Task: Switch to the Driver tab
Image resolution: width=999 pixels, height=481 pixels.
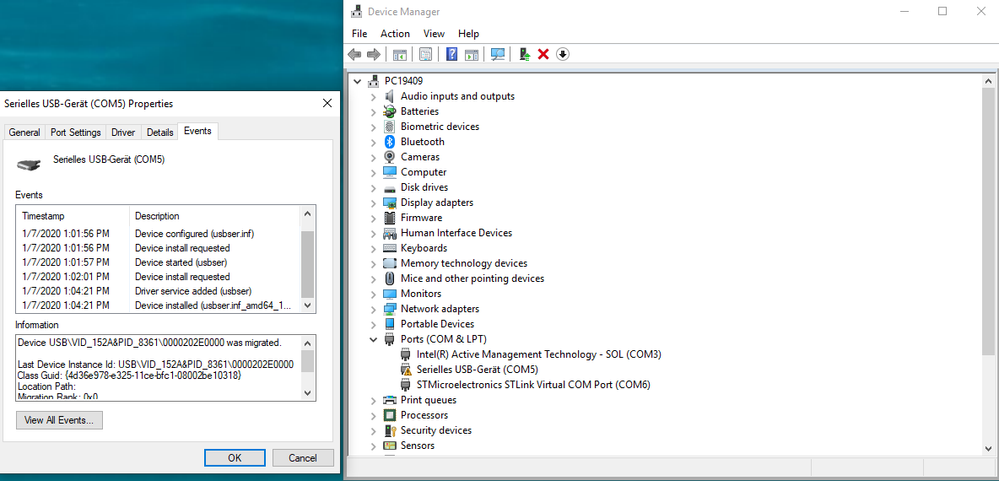Action: pos(123,133)
